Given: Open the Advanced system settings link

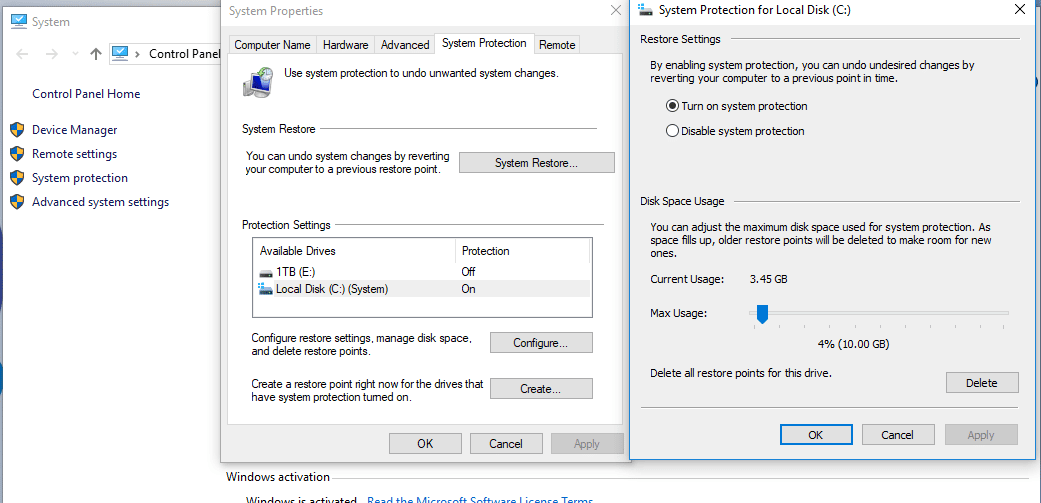Looking at the screenshot, I should [x=100, y=202].
